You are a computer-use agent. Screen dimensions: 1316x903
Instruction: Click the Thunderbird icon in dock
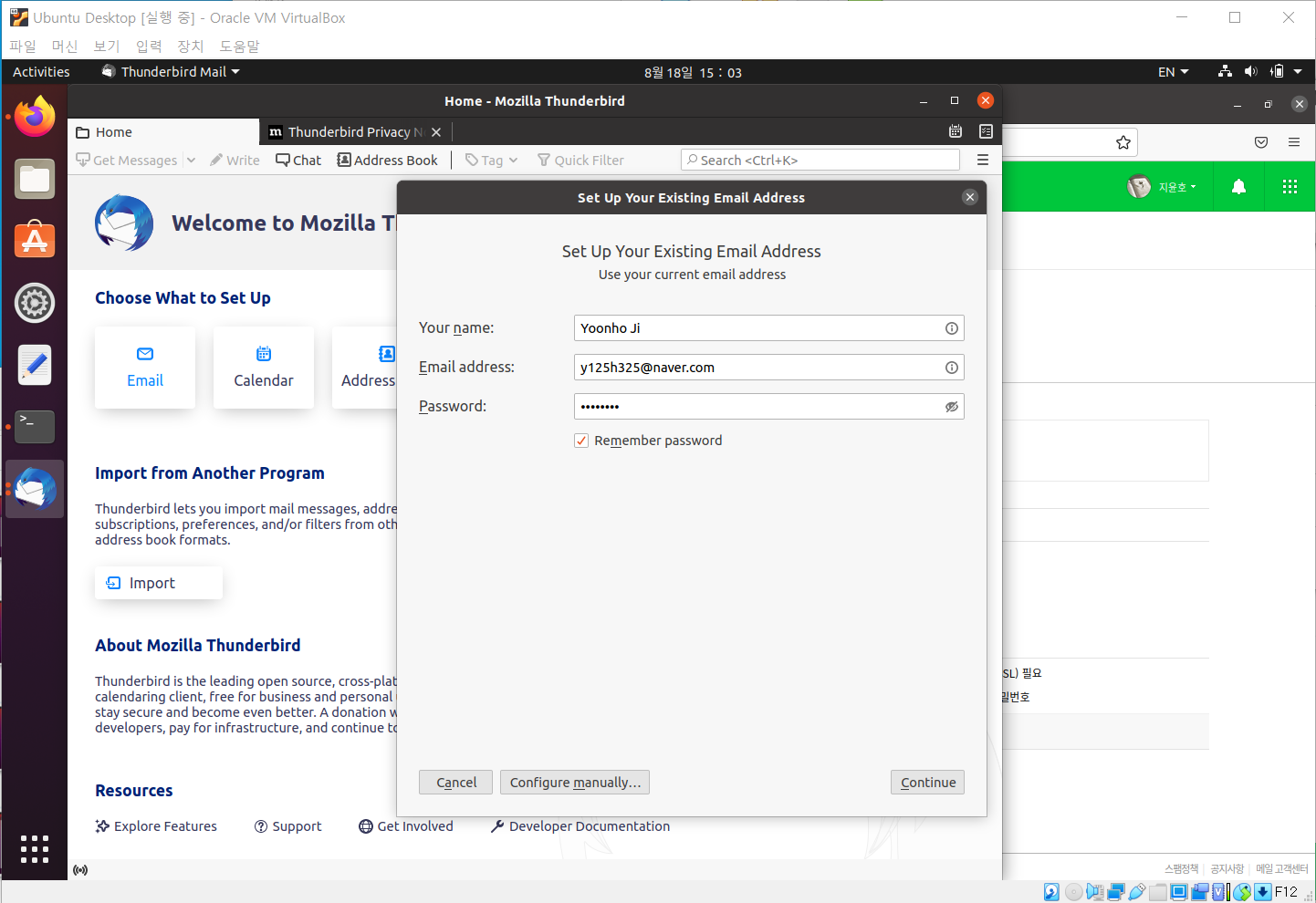(35, 489)
